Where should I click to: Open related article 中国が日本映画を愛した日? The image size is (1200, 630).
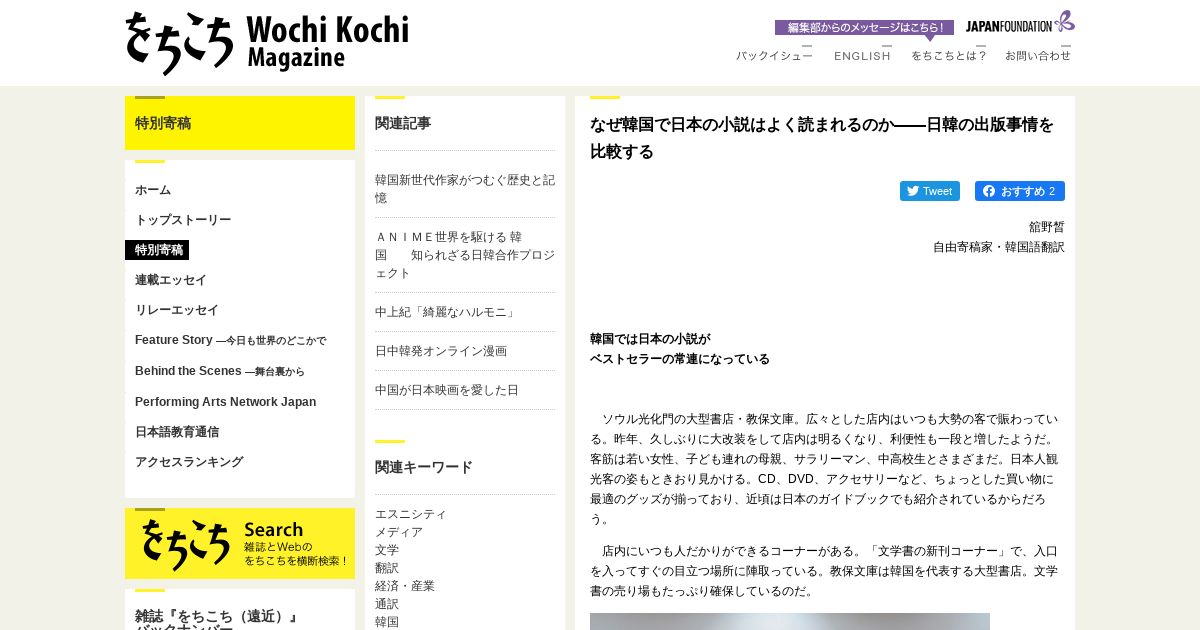coord(447,390)
